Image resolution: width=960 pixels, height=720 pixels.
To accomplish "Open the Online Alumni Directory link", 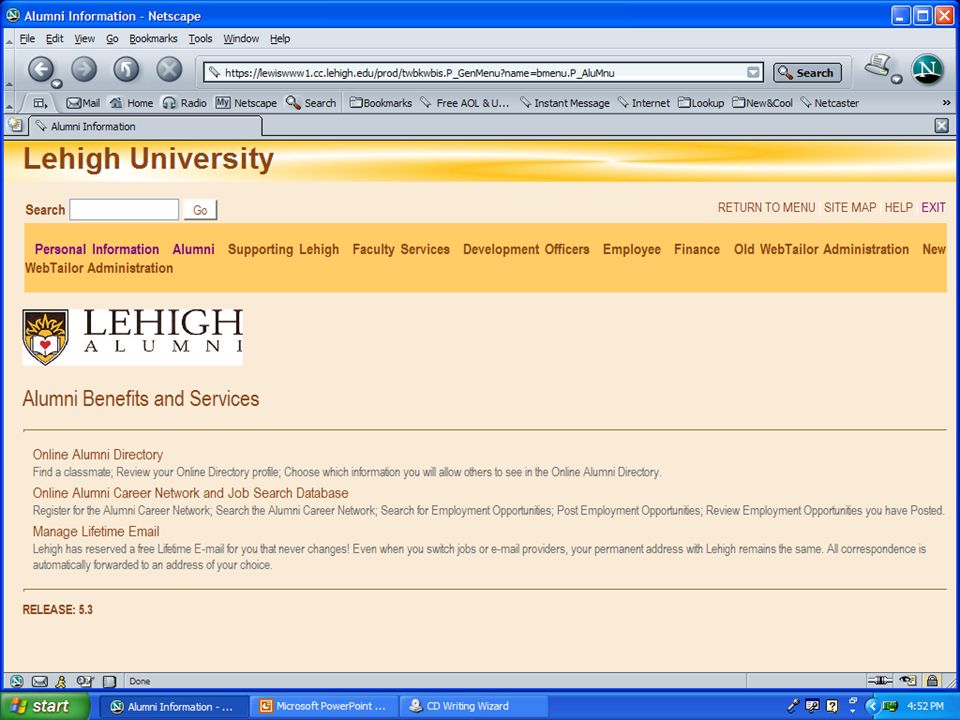I will [x=98, y=454].
